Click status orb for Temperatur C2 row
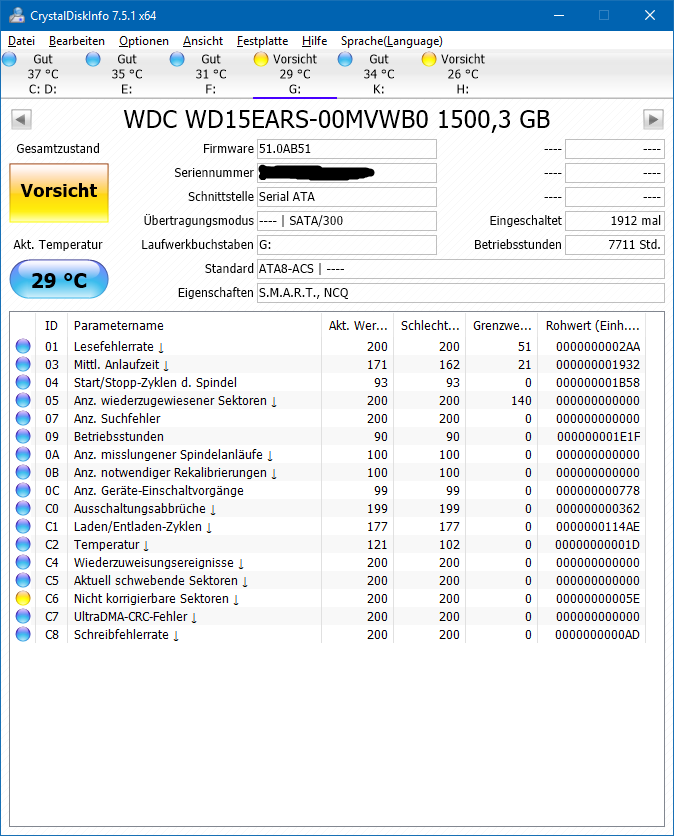674x836 pixels. click(23, 544)
